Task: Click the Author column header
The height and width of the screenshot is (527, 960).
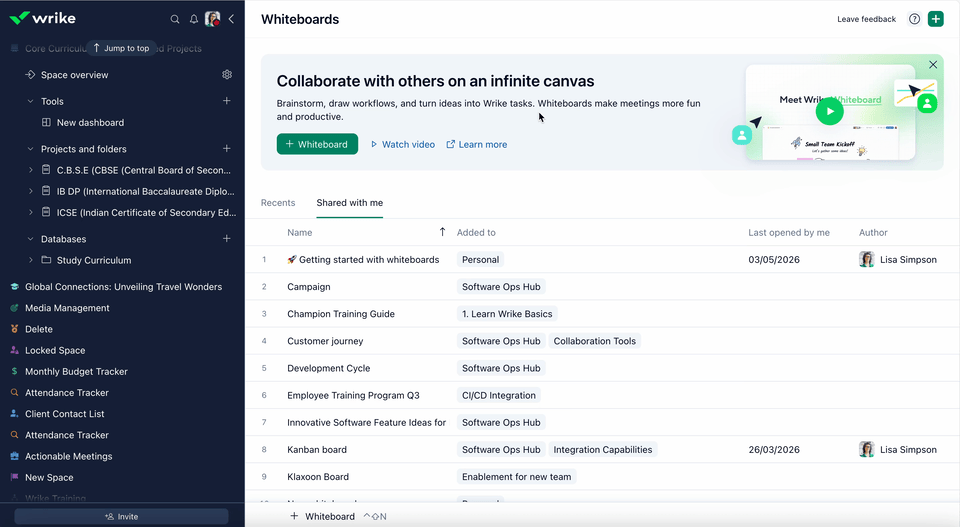Action: (x=873, y=233)
